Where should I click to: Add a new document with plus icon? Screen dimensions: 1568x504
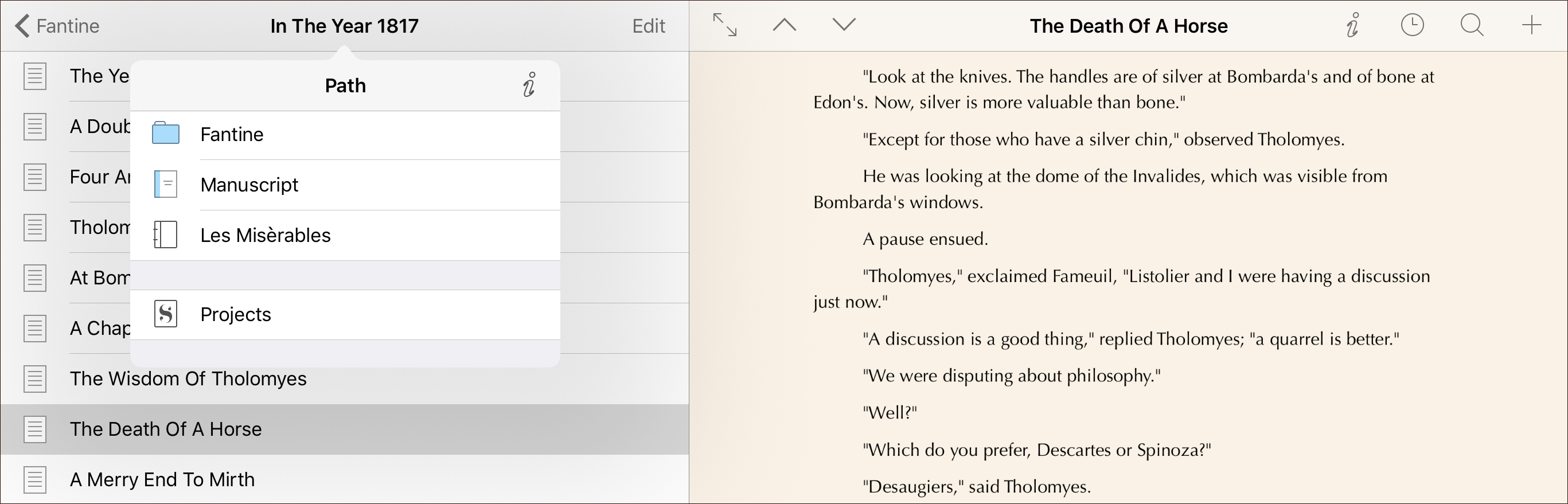tap(1531, 26)
